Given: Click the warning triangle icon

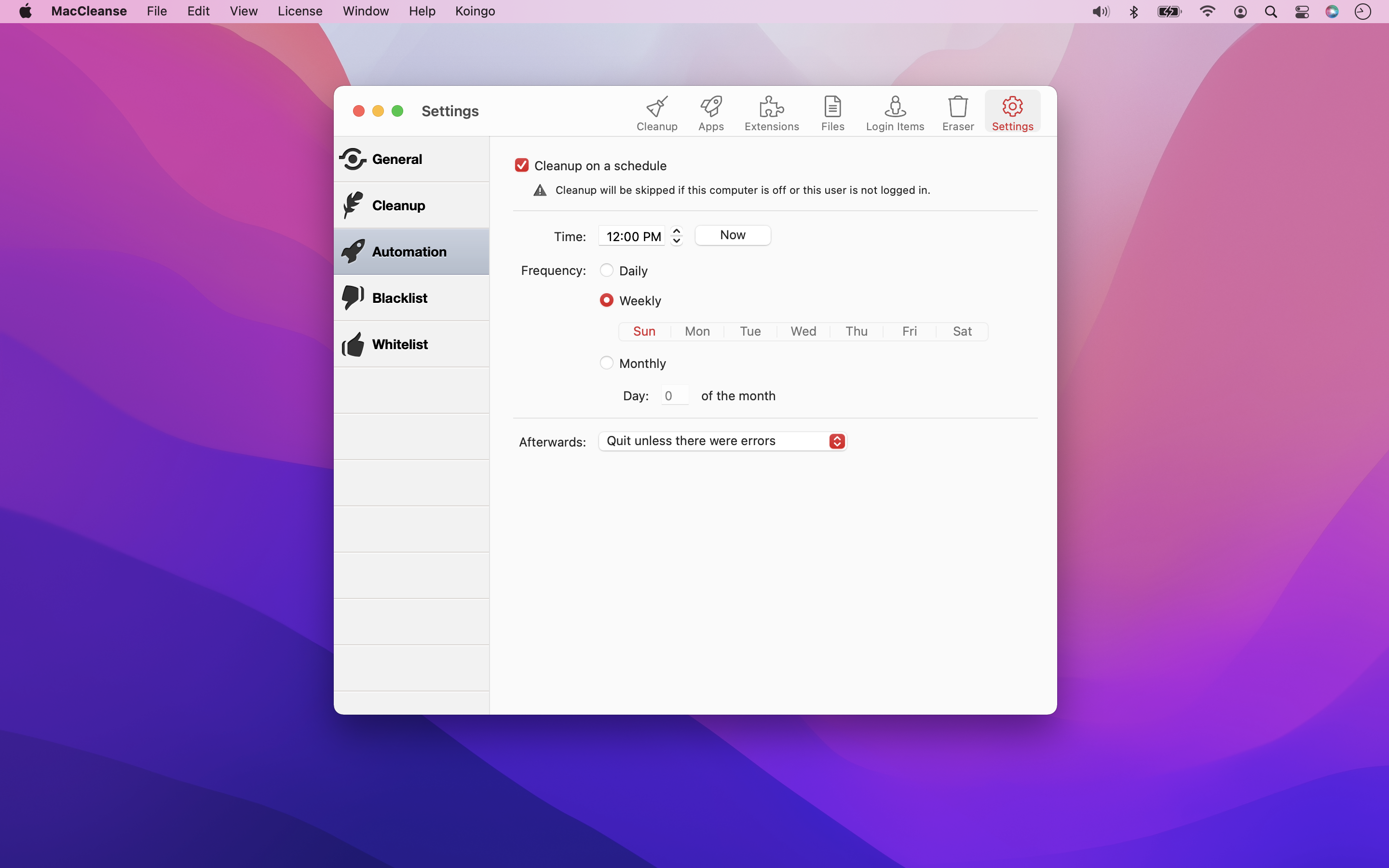Looking at the screenshot, I should (x=540, y=190).
